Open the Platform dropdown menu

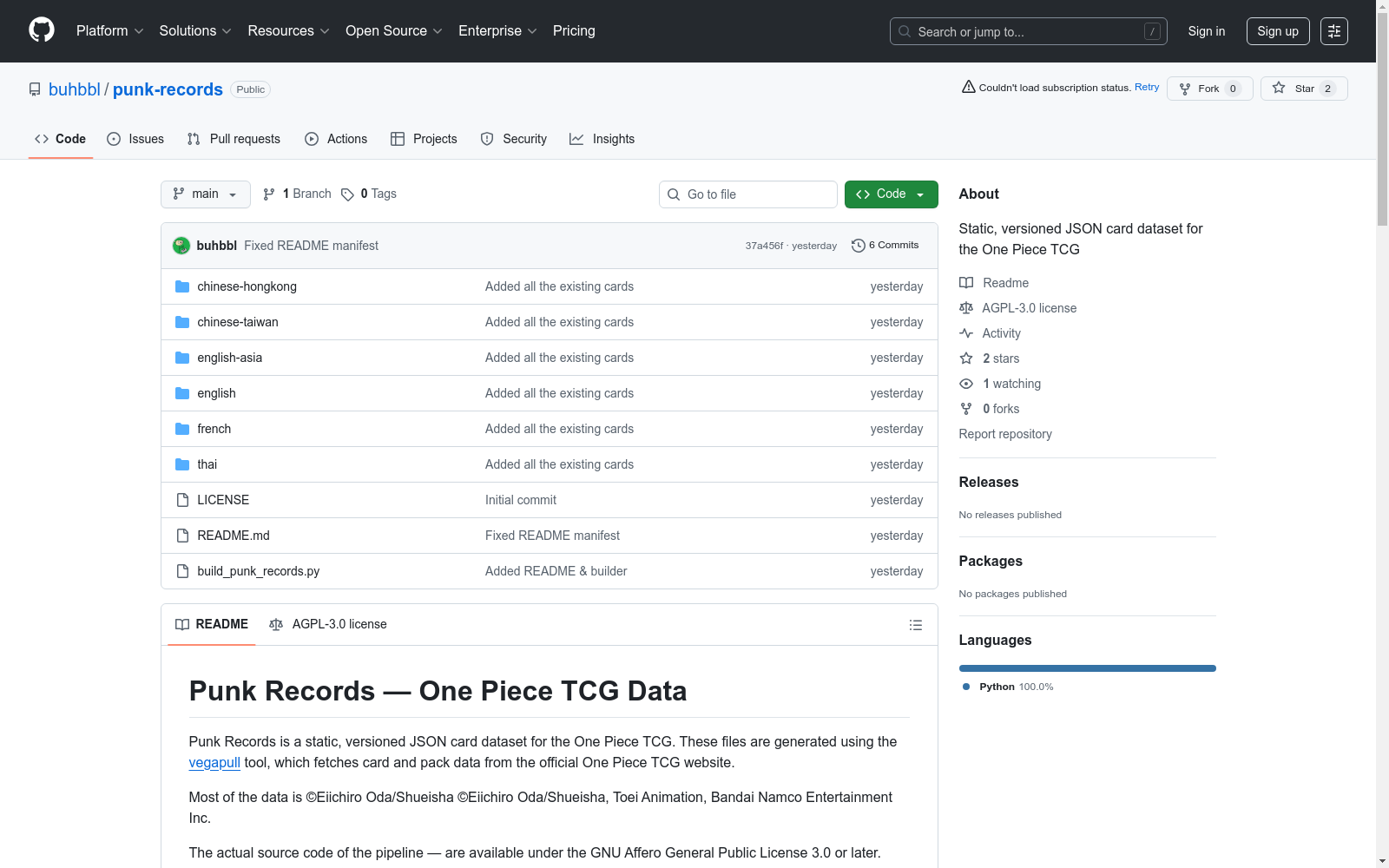(x=109, y=31)
